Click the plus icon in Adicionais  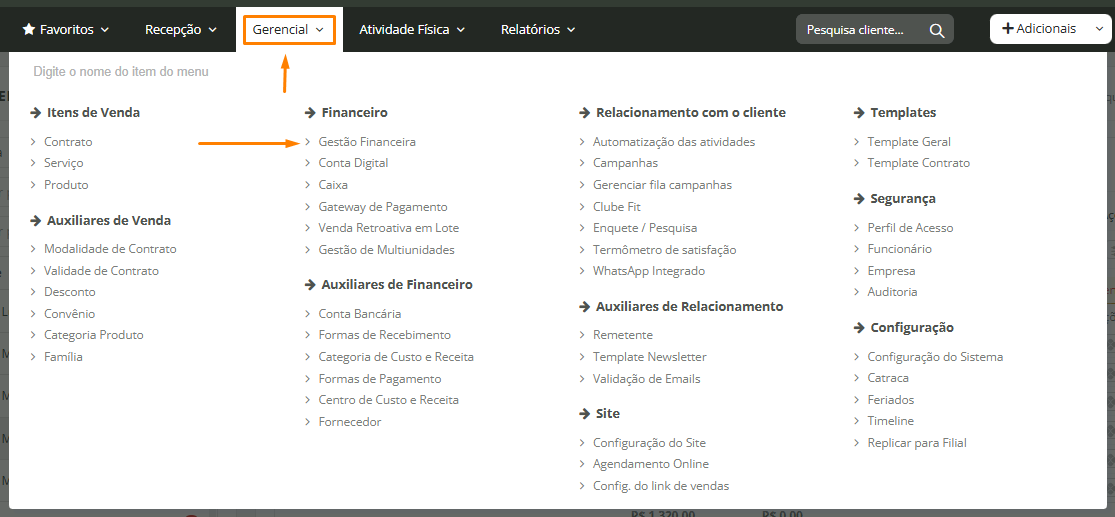click(x=1007, y=28)
